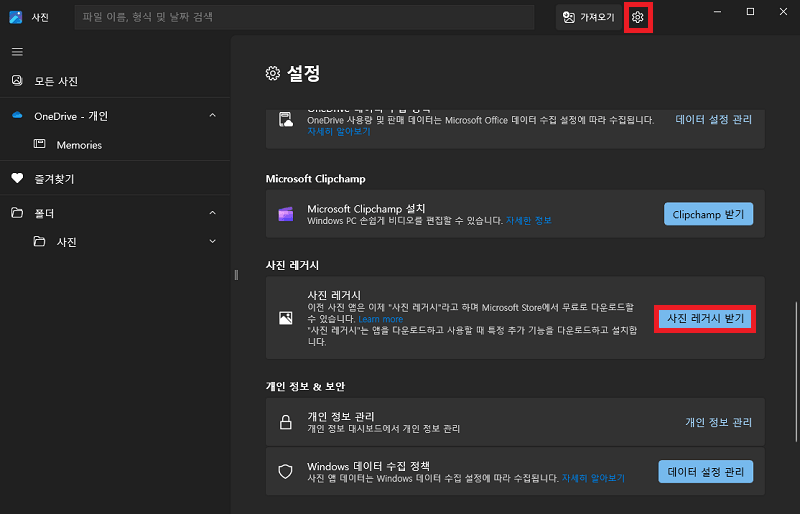Click the 폴더 folder icon
This screenshot has width=800, height=514.
(17, 213)
